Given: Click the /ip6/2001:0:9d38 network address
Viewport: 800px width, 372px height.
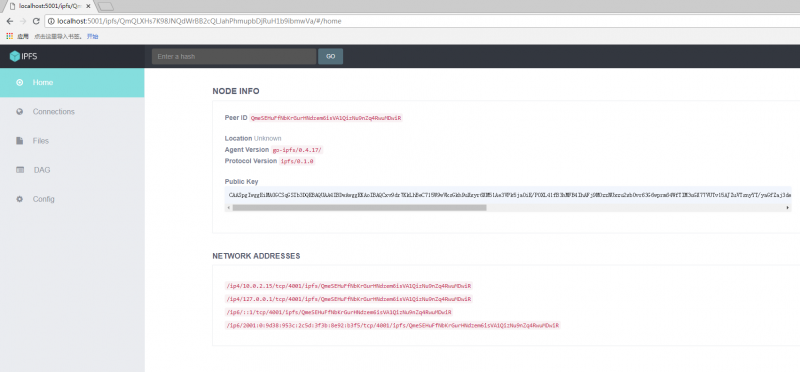Looking at the screenshot, I should point(393,325).
